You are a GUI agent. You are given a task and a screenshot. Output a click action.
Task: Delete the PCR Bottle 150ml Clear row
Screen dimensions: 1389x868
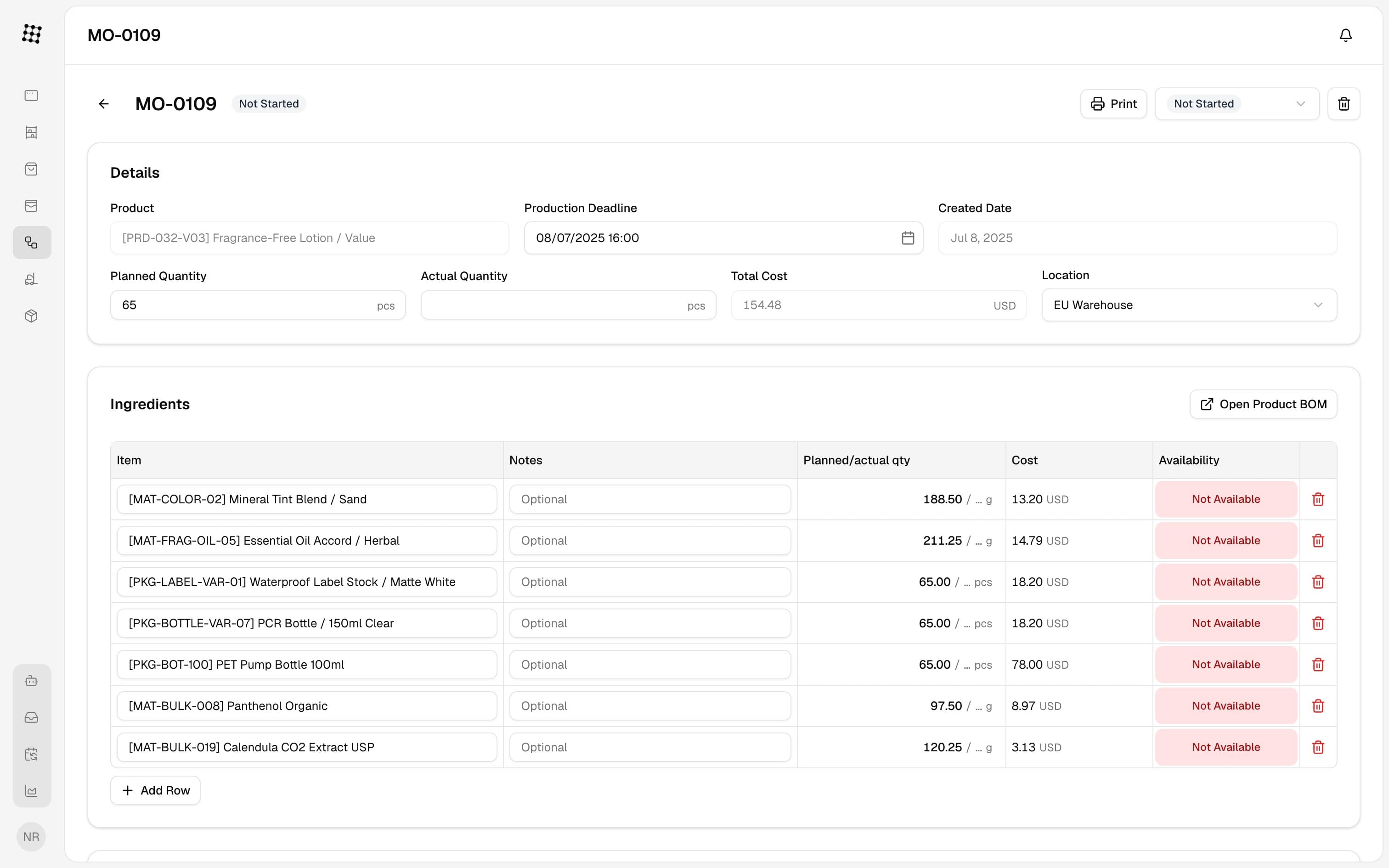[x=1318, y=624]
